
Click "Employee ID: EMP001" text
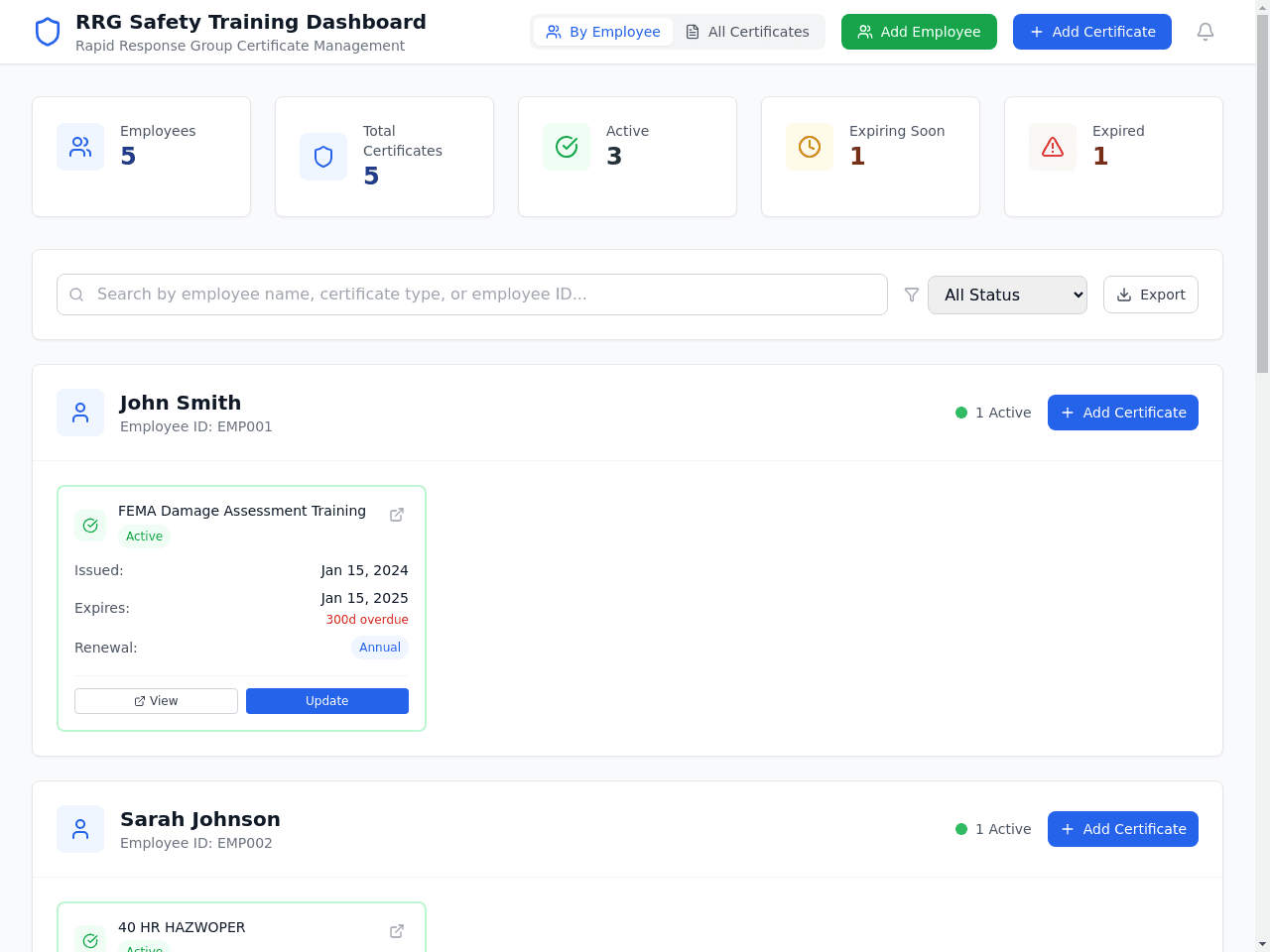pos(196,426)
